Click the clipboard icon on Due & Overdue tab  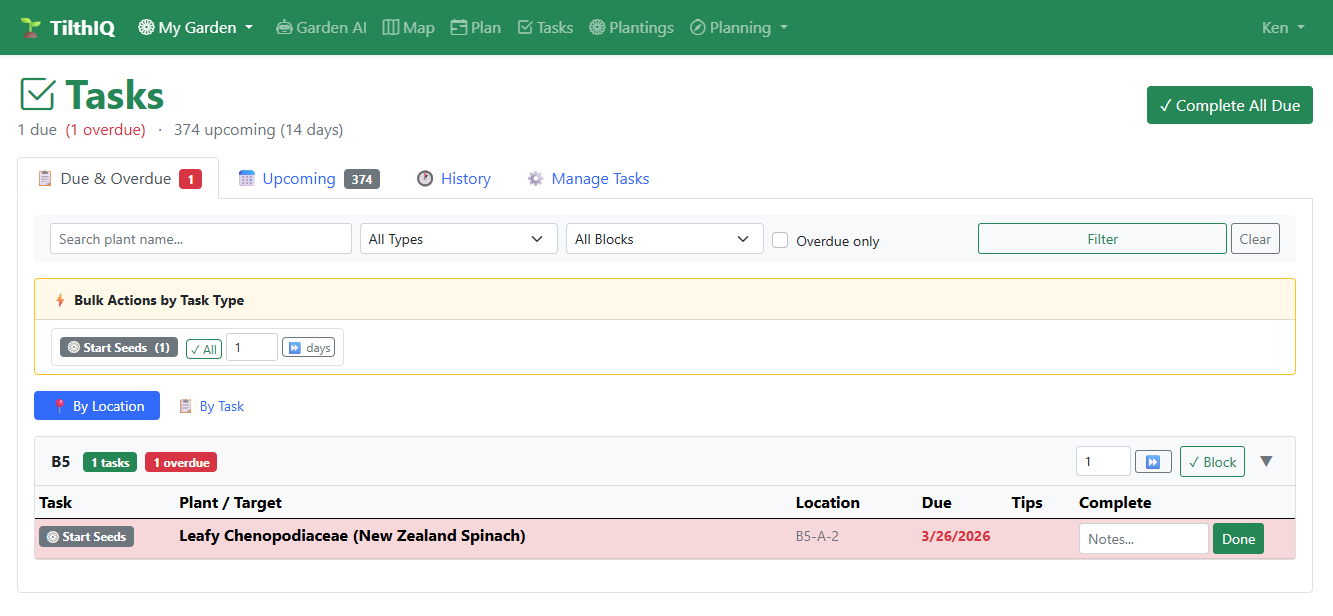44,178
